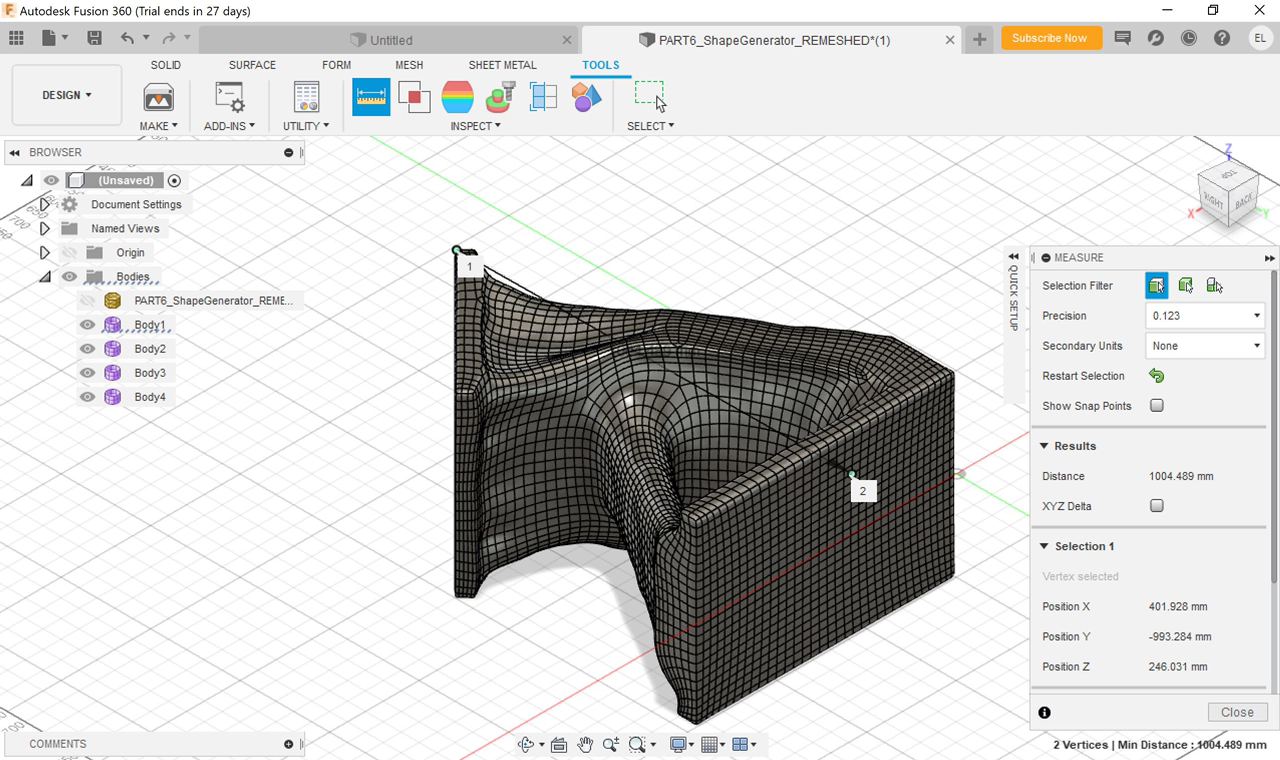
Task: Select the face/edge/vertex selection filter
Action: (1157, 286)
